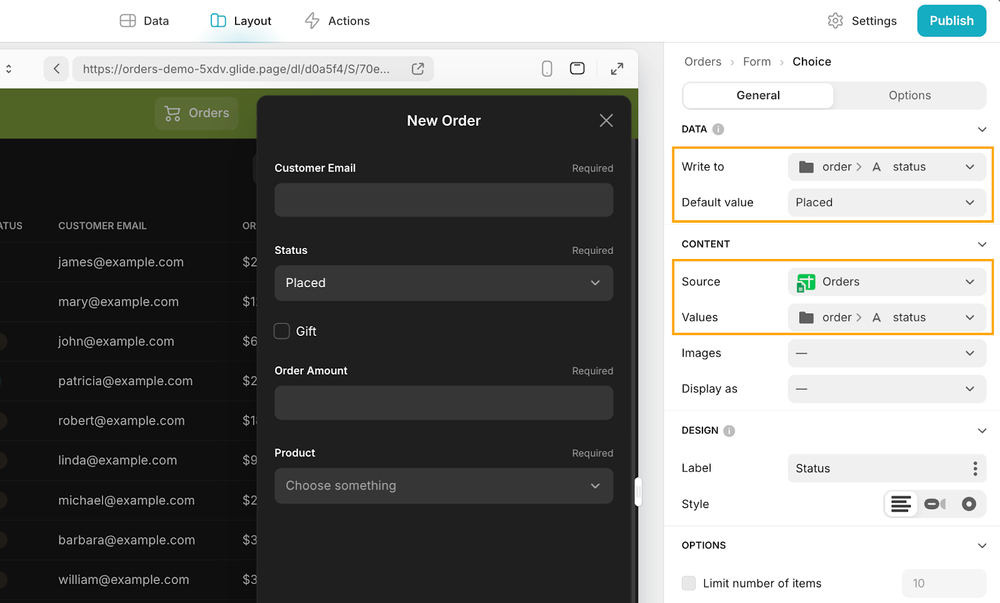Open the app via the new-tab icon
The image size is (1000, 603).
click(x=418, y=69)
